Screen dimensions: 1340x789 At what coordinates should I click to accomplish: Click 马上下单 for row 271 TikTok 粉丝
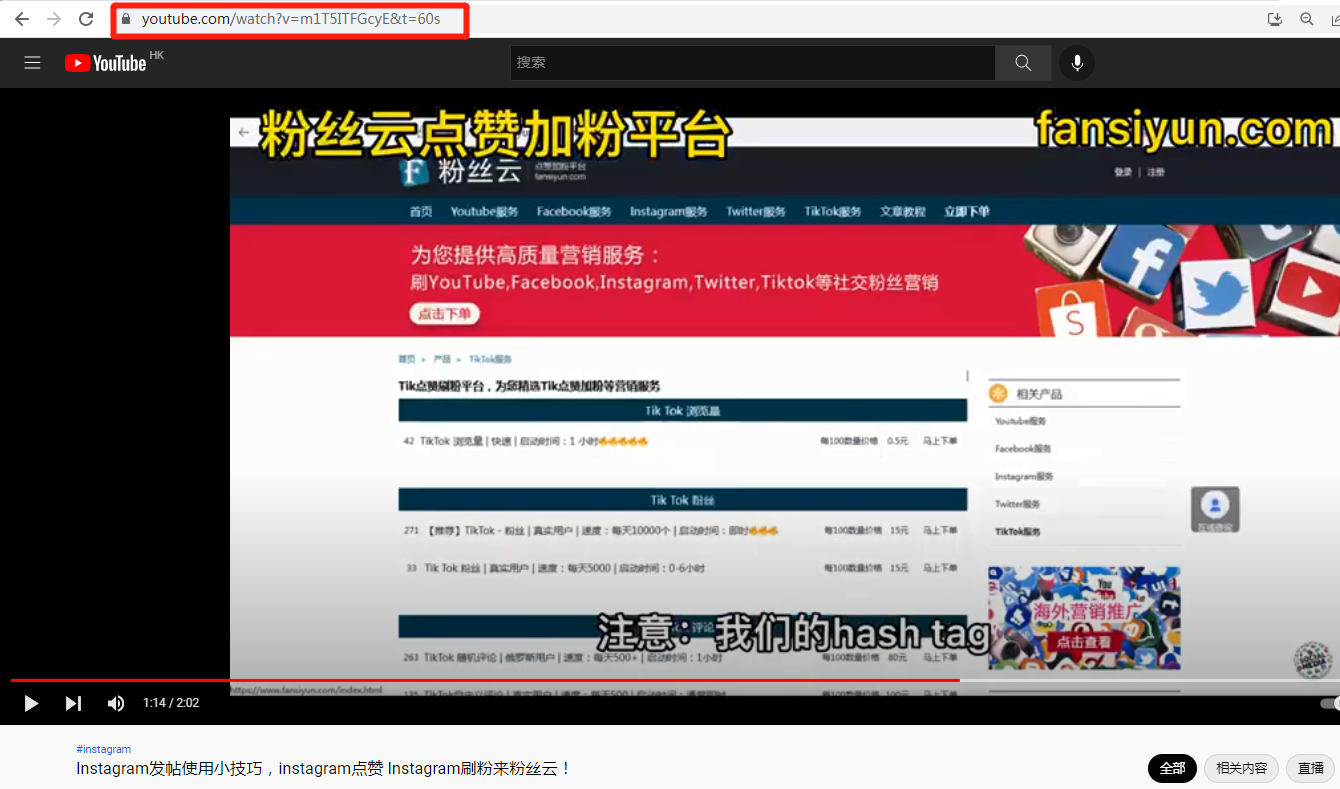(x=939, y=531)
